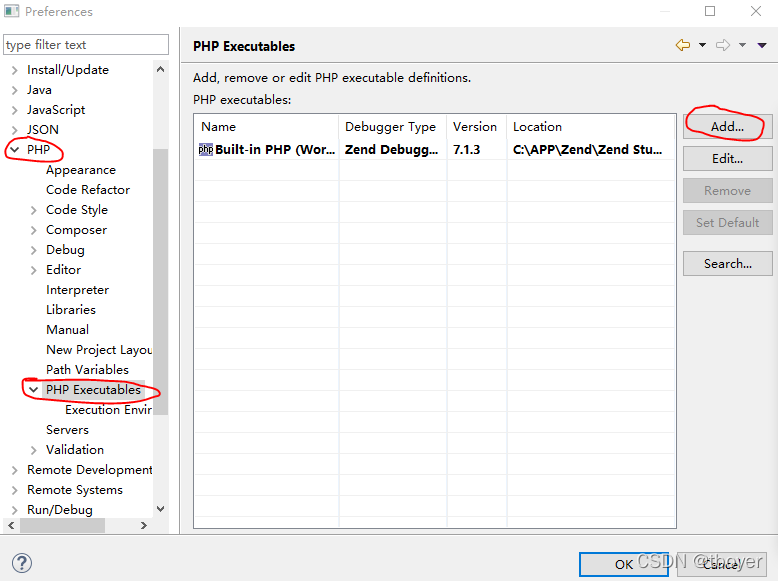Click the Add... button
778x581 pixels.
point(727,127)
